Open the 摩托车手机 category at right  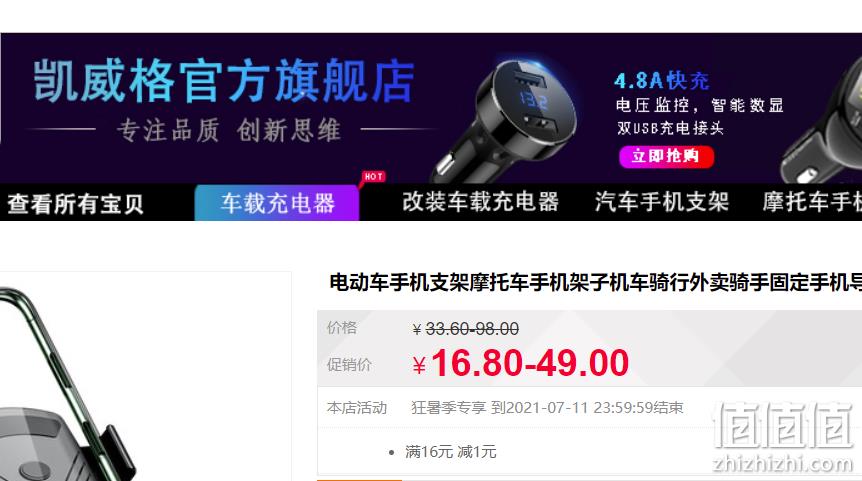[812, 202]
